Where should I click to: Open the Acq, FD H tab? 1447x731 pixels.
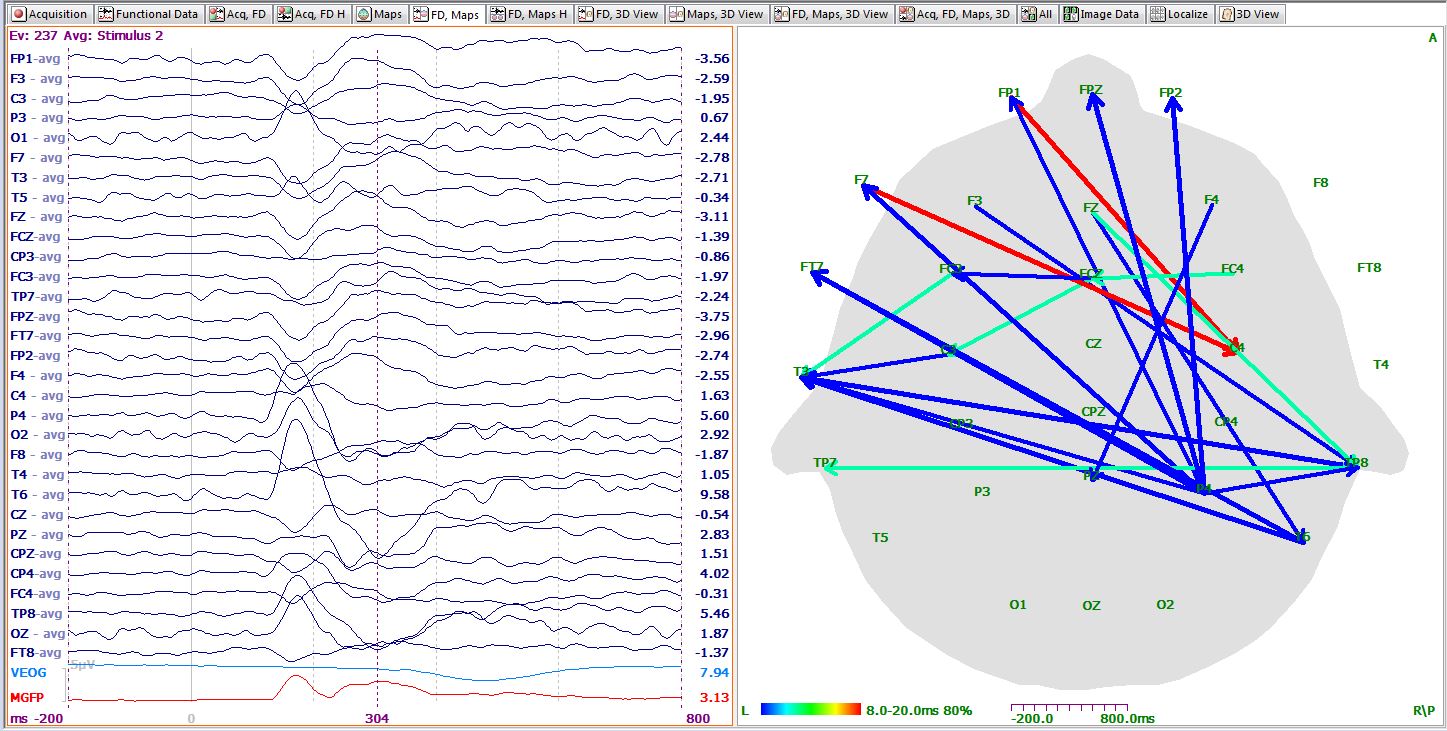point(312,15)
